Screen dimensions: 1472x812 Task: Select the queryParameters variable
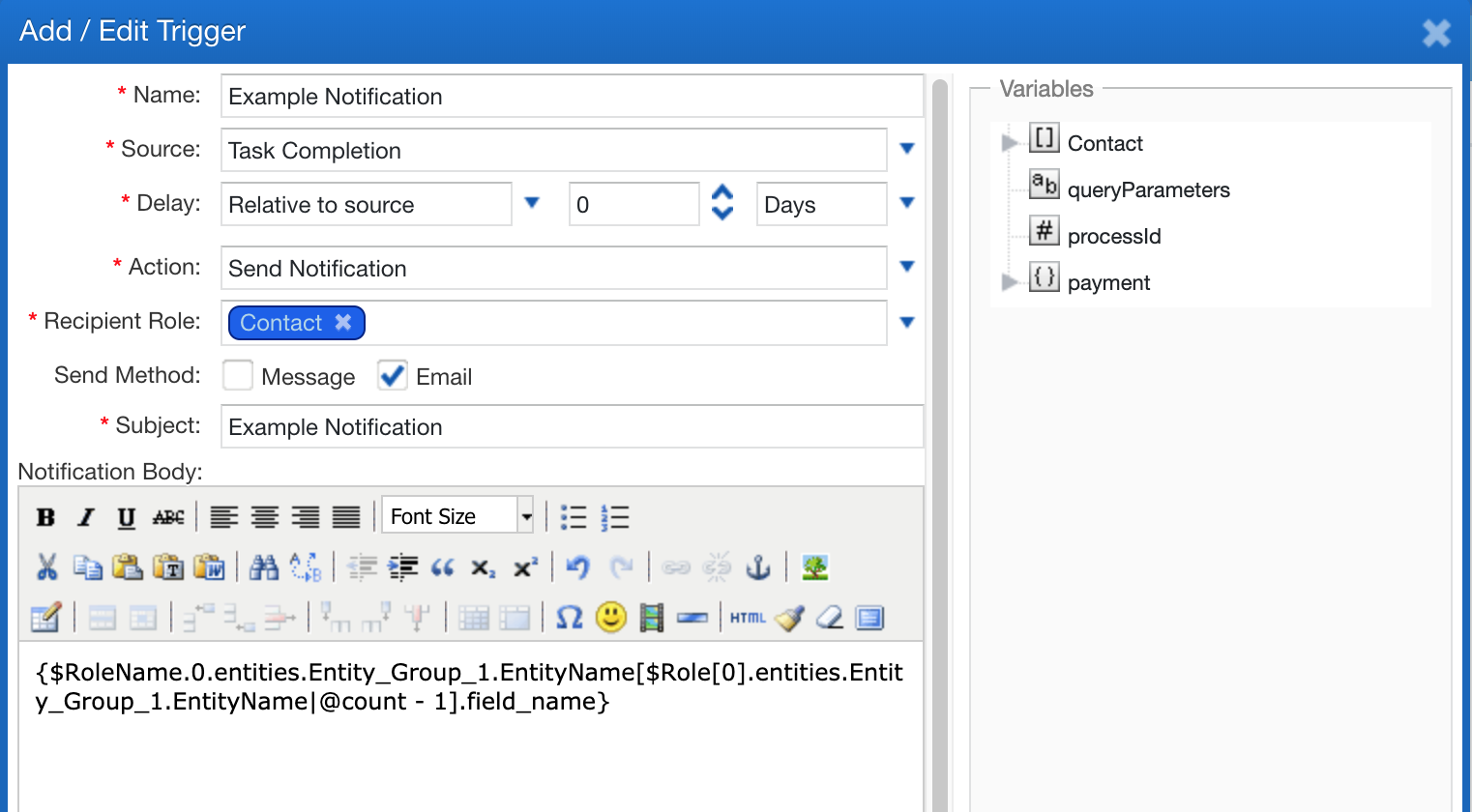click(1149, 189)
